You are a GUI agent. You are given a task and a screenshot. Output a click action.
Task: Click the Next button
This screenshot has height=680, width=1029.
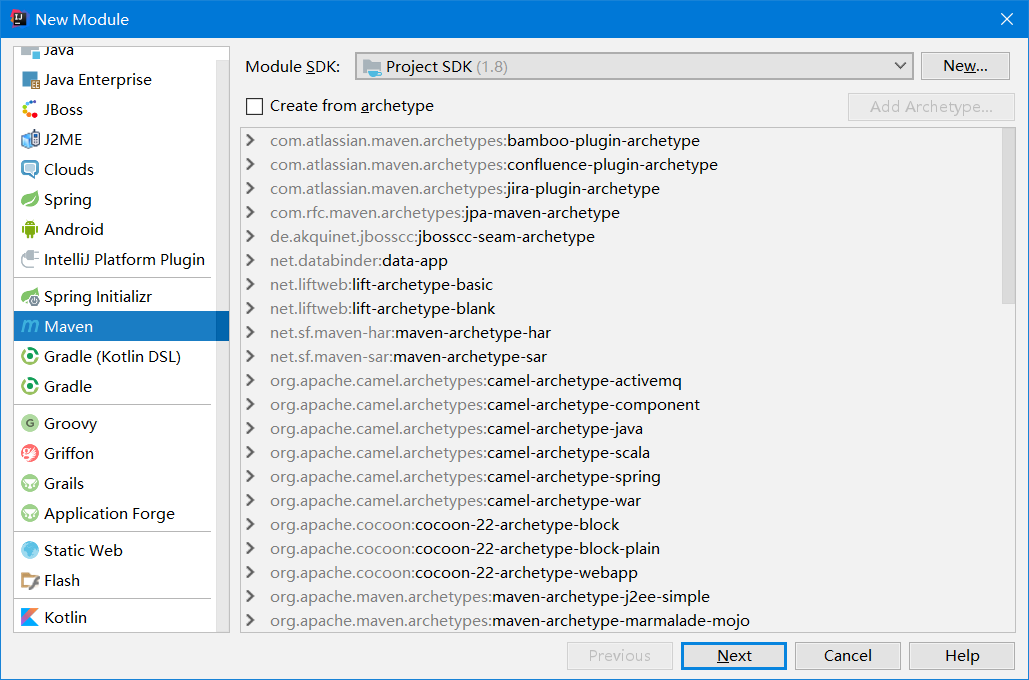point(734,656)
